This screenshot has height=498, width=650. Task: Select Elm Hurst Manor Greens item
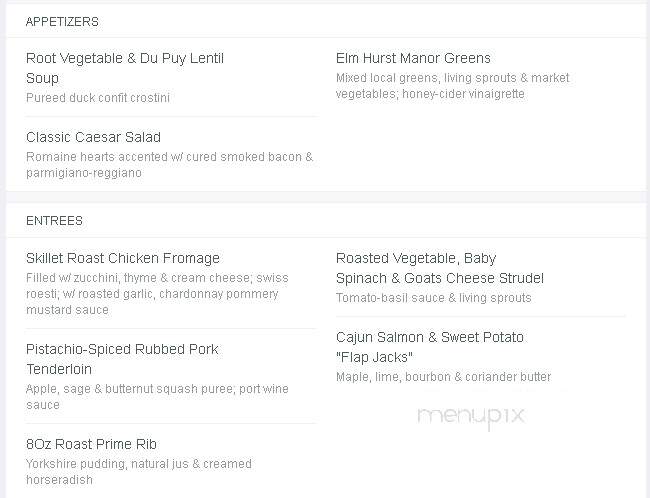413,58
